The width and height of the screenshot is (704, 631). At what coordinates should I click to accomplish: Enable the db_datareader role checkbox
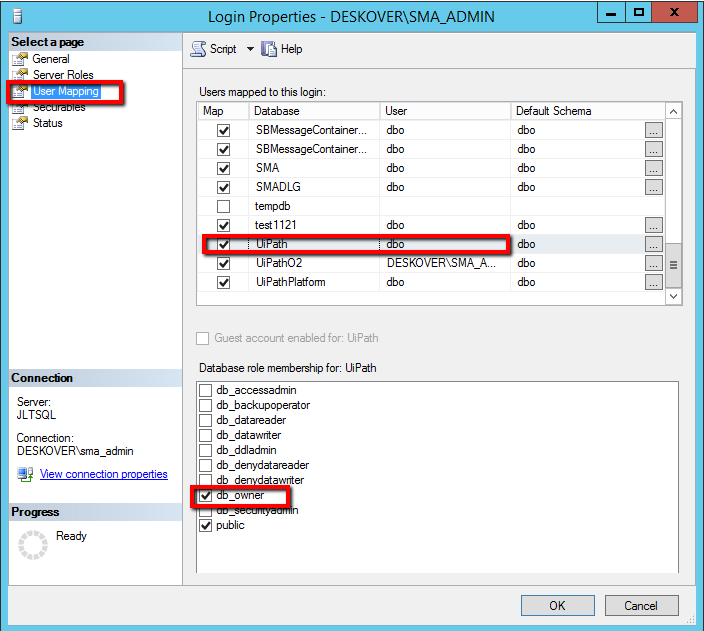(206, 420)
